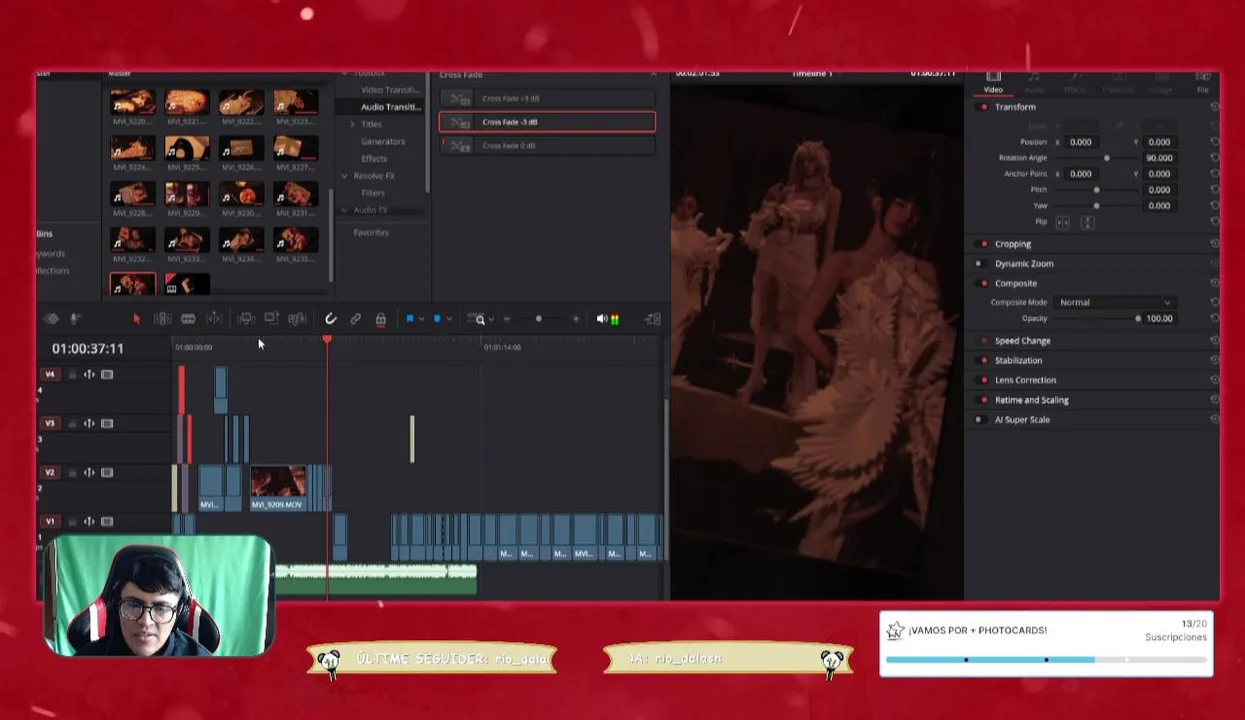
Task: Click the timecode 01:00:37:11 field
Action: click(88, 348)
